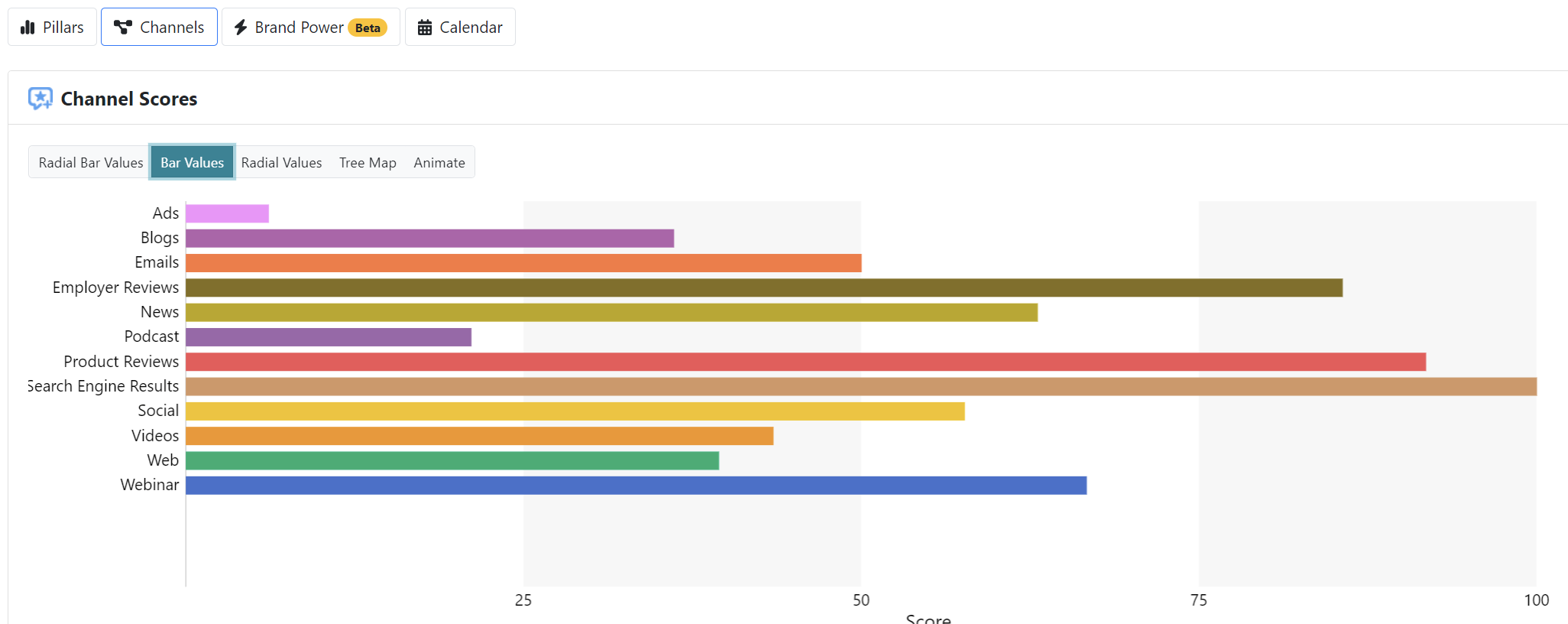The height and width of the screenshot is (624, 1568).
Task: Select the red Product Reviews bar
Action: click(x=805, y=362)
